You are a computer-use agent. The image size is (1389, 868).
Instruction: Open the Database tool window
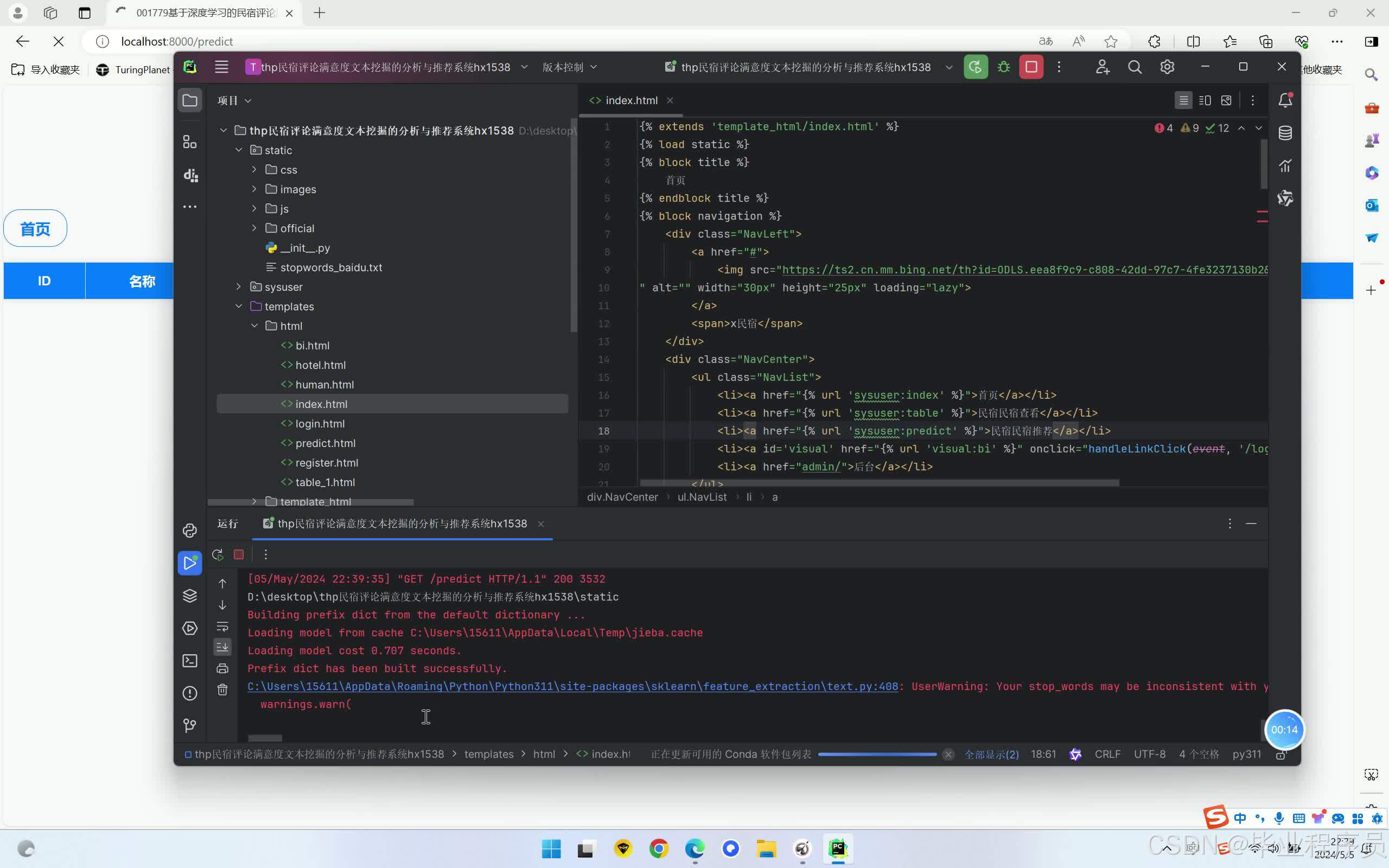click(1285, 133)
